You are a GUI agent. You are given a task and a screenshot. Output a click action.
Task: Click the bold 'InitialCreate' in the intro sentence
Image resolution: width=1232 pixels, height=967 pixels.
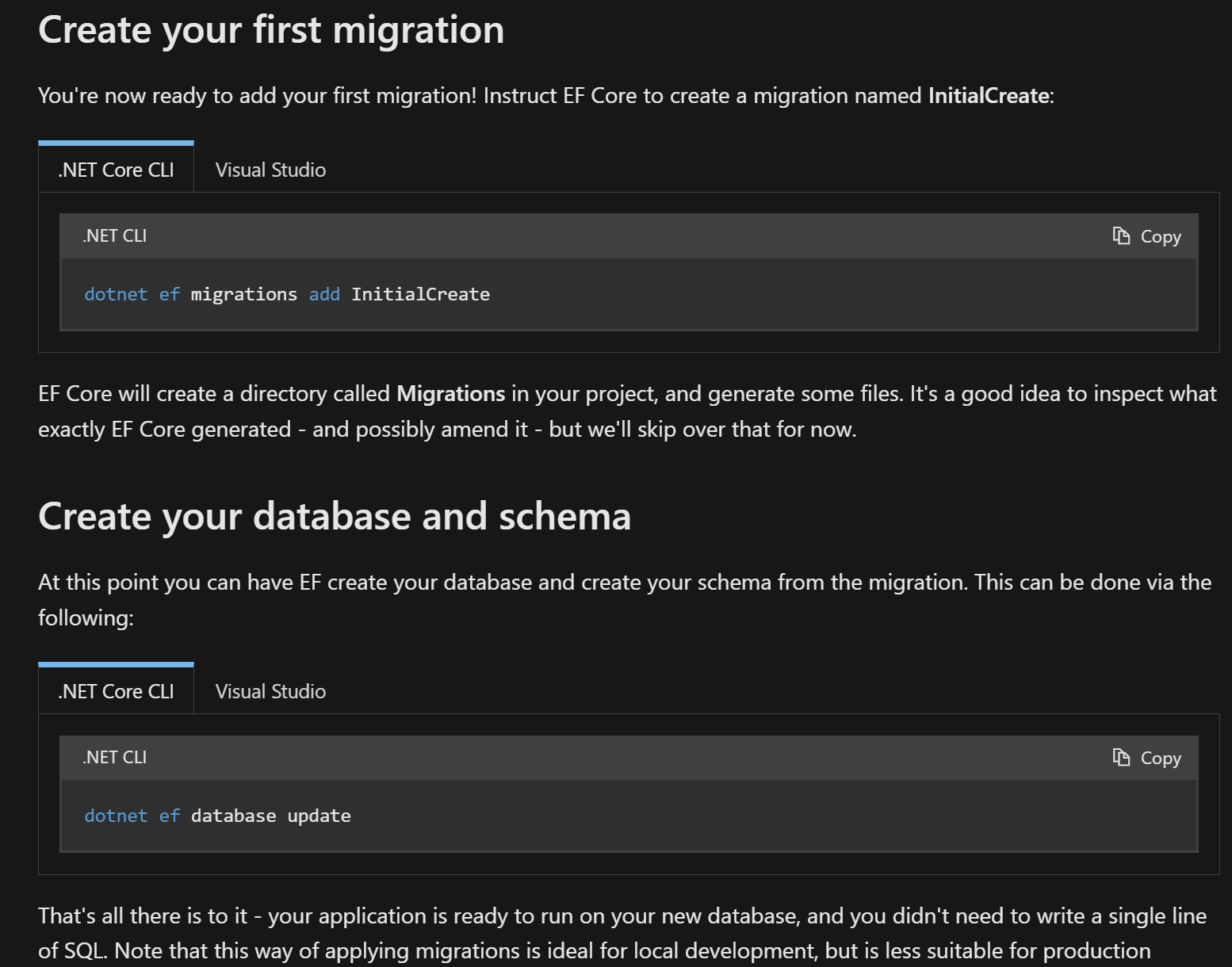tap(989, 96)
